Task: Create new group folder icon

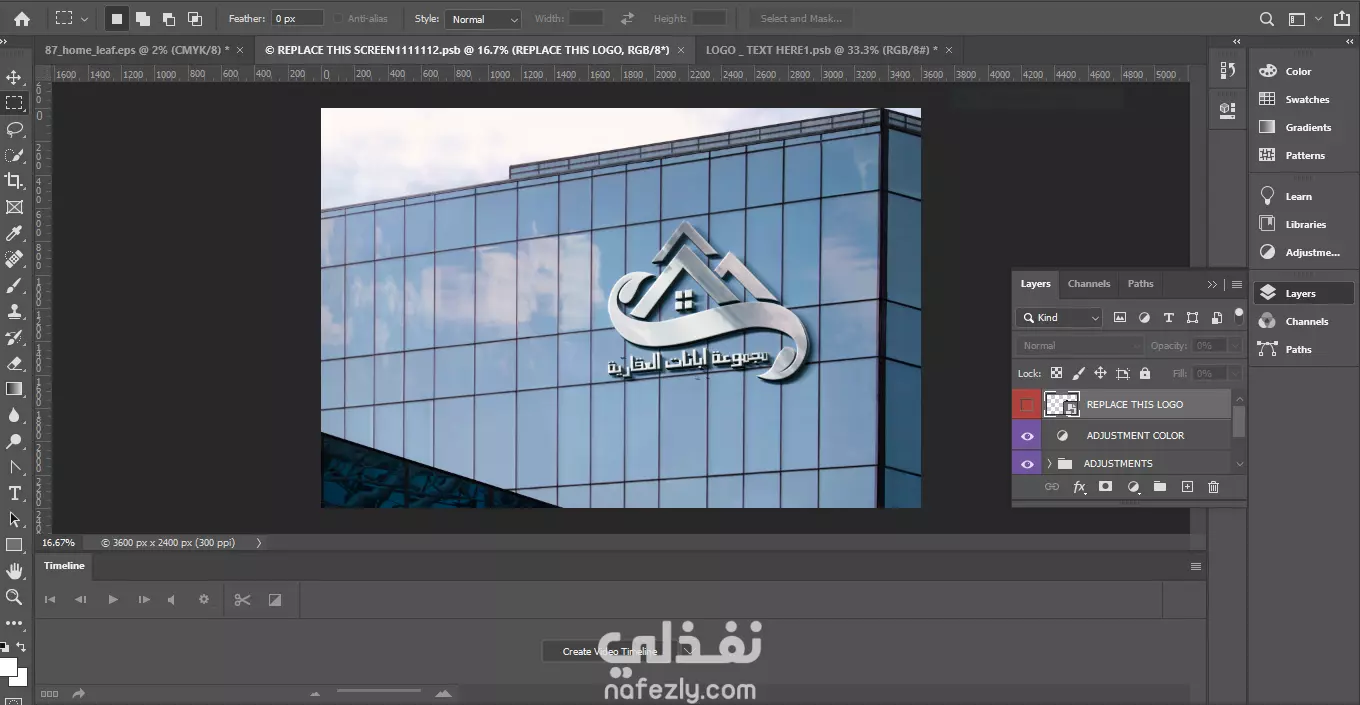Action: [x=1159, y=487]
